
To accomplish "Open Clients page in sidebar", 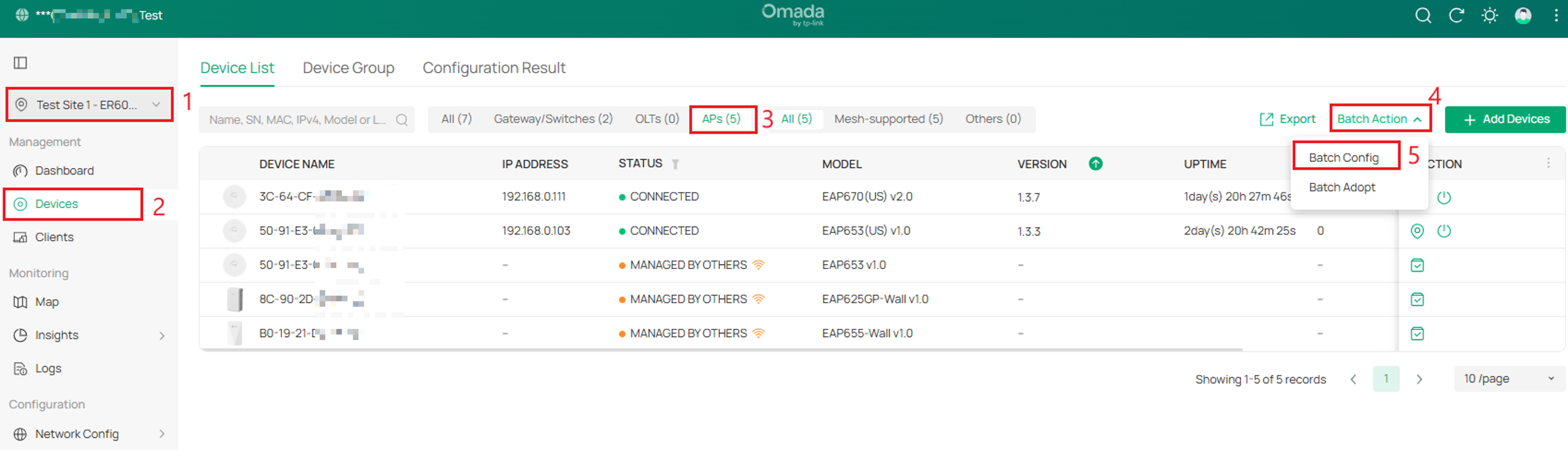I will click(54, 237).
